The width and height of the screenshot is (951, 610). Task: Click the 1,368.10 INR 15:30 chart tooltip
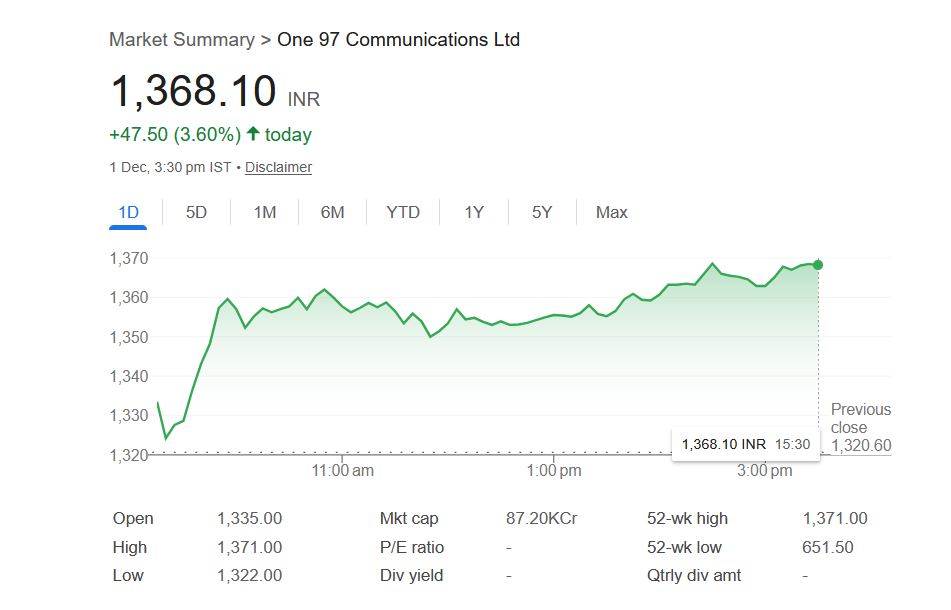746,443
